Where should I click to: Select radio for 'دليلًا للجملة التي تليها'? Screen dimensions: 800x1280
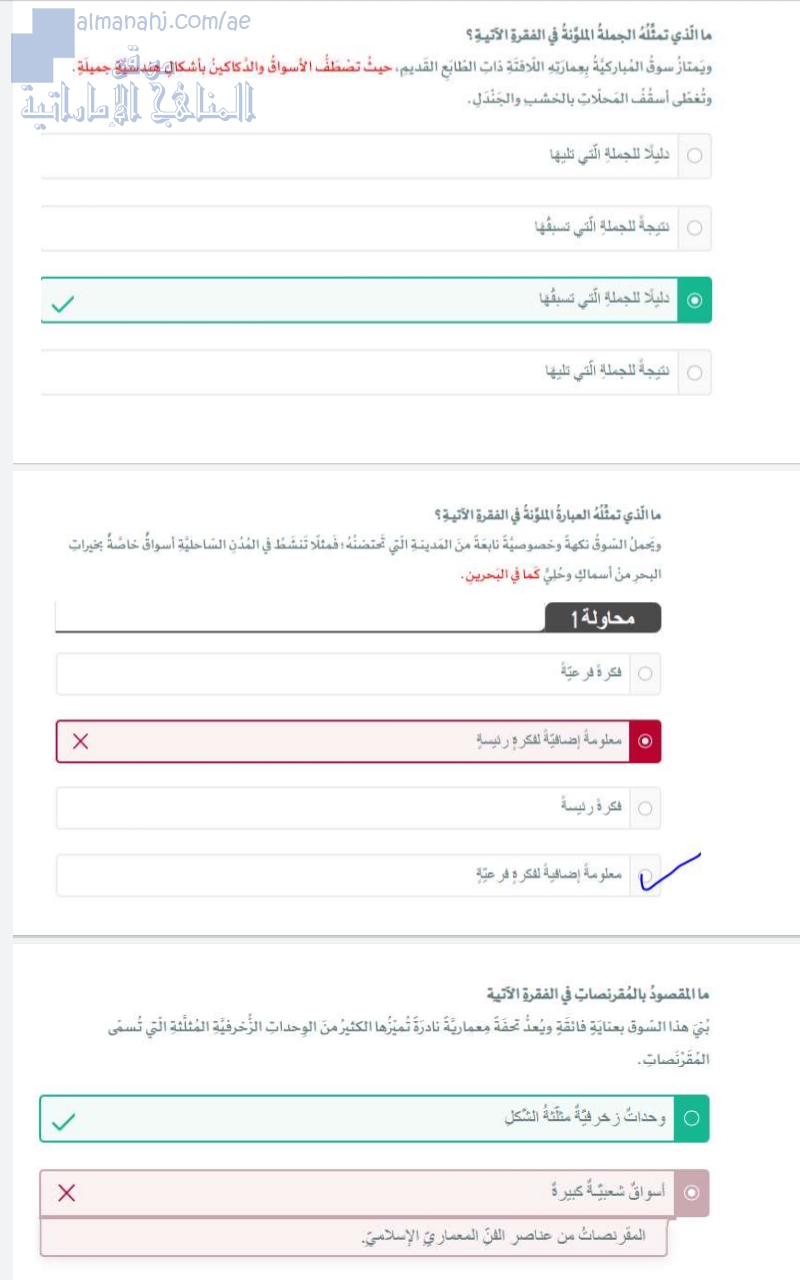(x=695, y=156)
